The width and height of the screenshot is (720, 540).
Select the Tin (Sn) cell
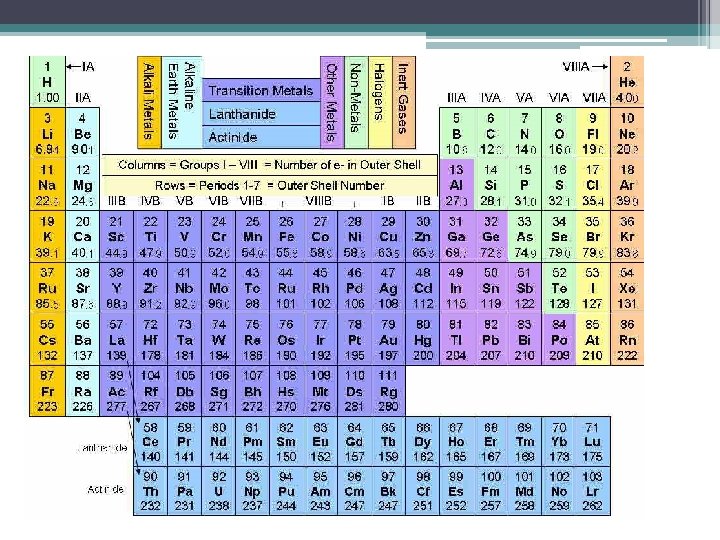(491, 288)
